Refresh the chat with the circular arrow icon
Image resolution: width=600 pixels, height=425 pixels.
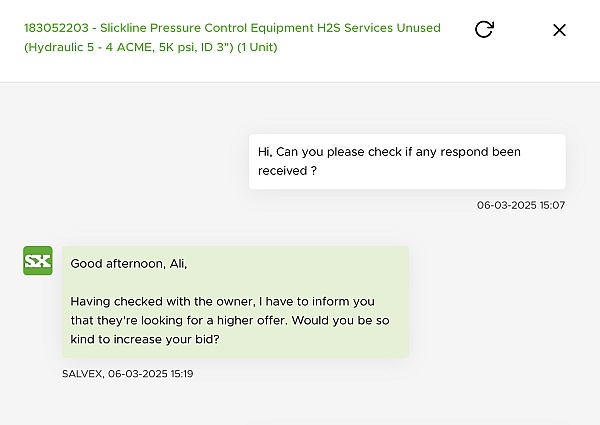[x=484, y=29]
